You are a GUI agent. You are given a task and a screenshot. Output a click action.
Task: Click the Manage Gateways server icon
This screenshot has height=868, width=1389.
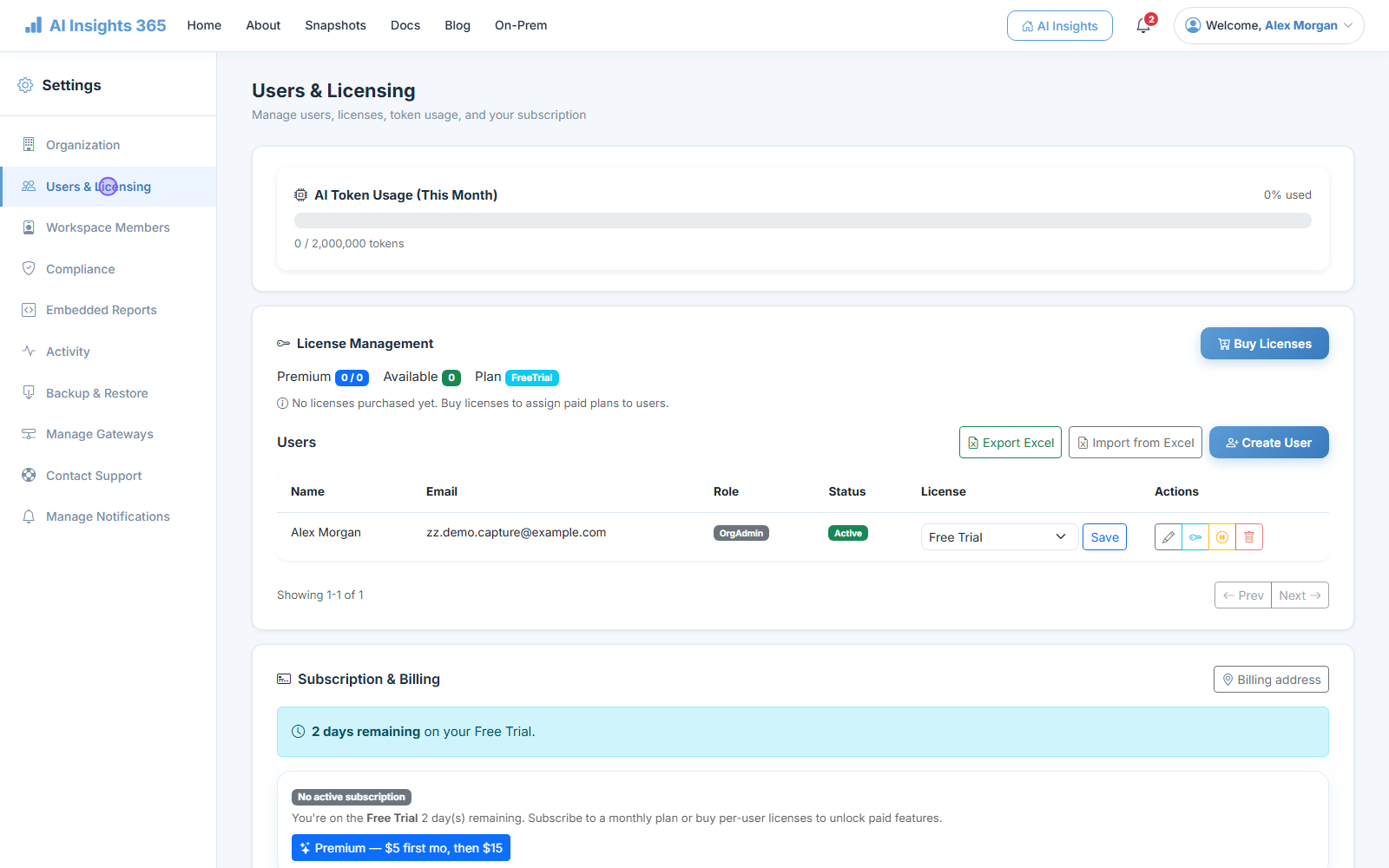[29, 434]
